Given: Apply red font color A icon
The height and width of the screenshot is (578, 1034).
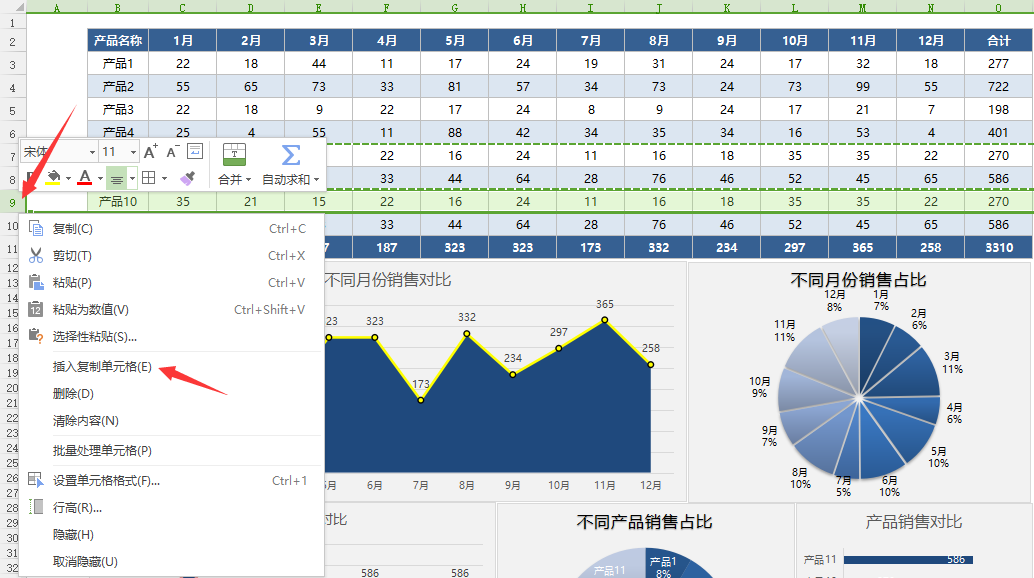Looking at the screenshot, I should point(84,177).
